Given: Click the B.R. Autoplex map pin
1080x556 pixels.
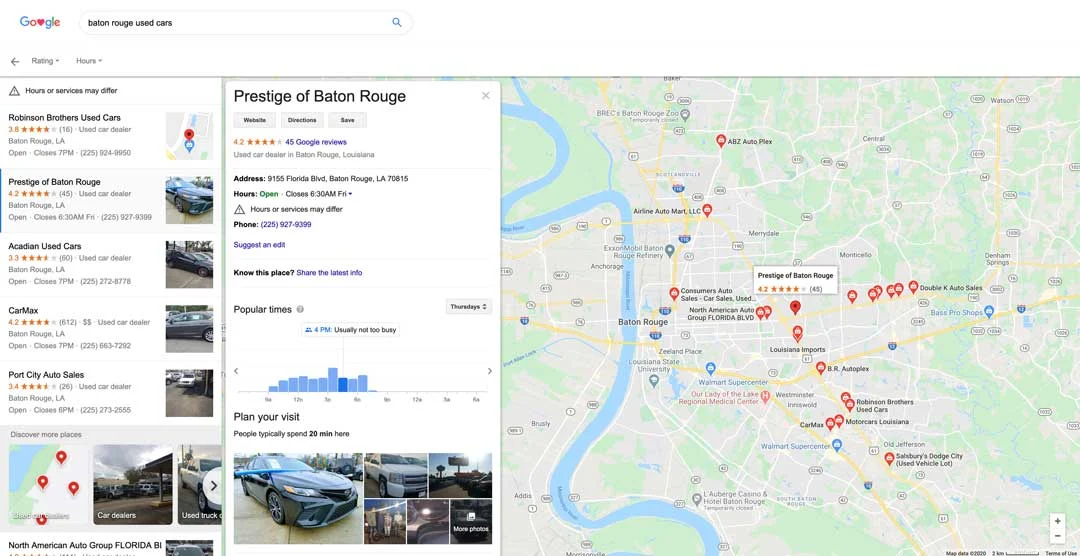Looking at the screenshot, I should click(x=820, y=368).
